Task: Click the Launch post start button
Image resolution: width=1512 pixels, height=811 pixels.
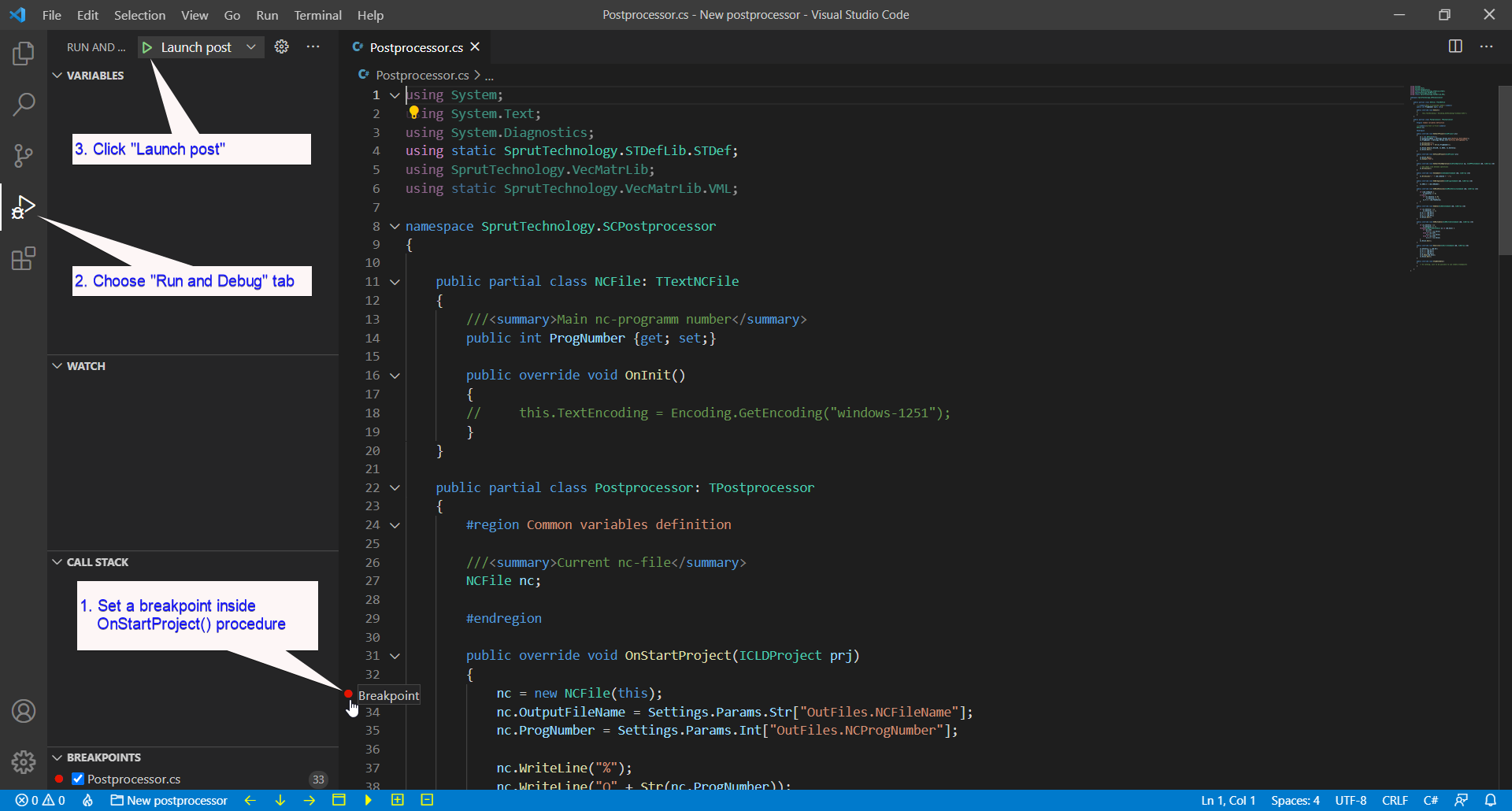Action: tap(147, 46)
